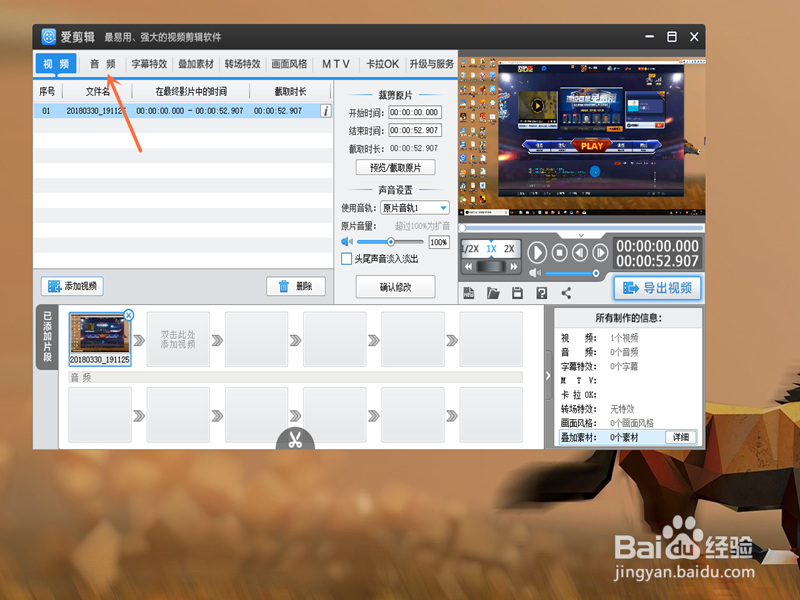This screenshot has width=800, height=600.
Task: Click the info panel collapse arrow
Action: coord(548,376)
